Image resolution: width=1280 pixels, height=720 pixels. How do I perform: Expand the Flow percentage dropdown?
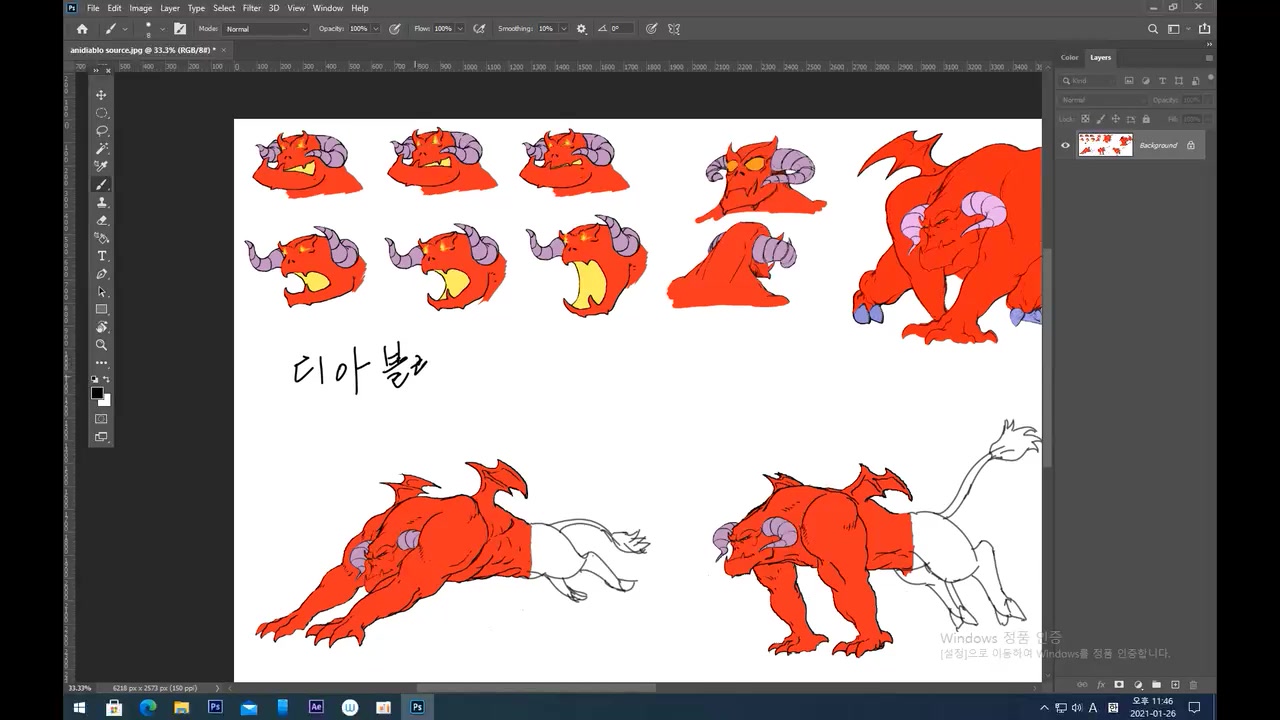[x=461, y=29]
